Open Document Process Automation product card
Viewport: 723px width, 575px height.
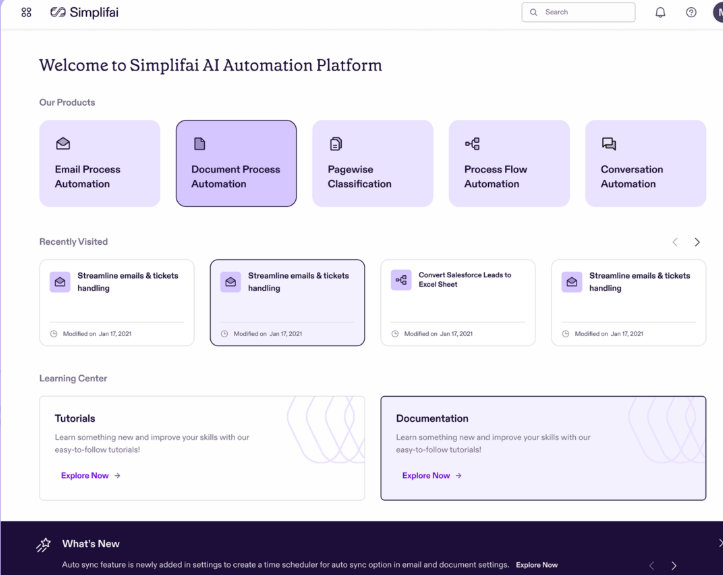[x=236, y=163]
